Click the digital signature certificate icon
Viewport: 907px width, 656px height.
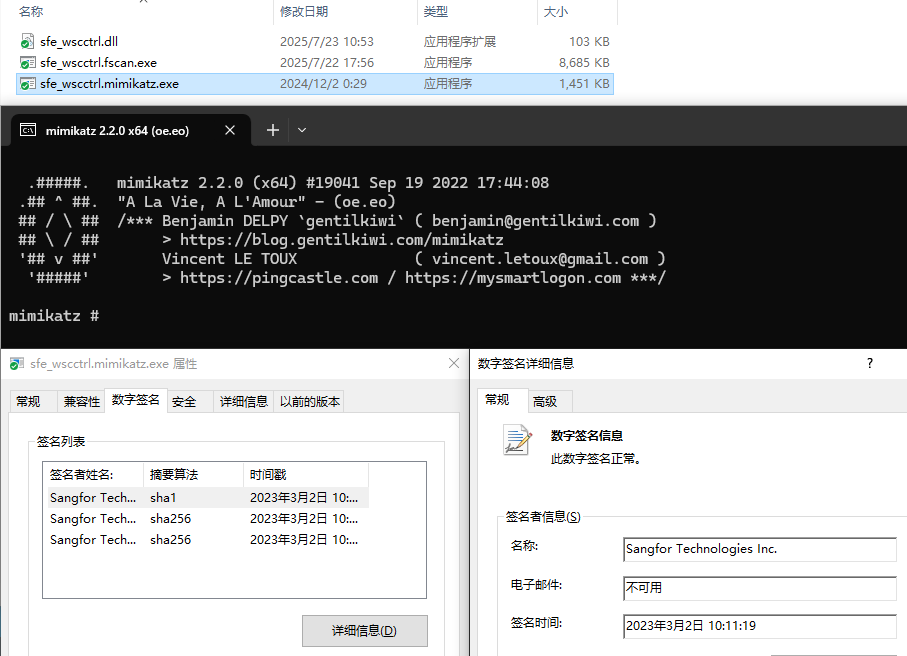pyautogui.click(x=517, y=440)
